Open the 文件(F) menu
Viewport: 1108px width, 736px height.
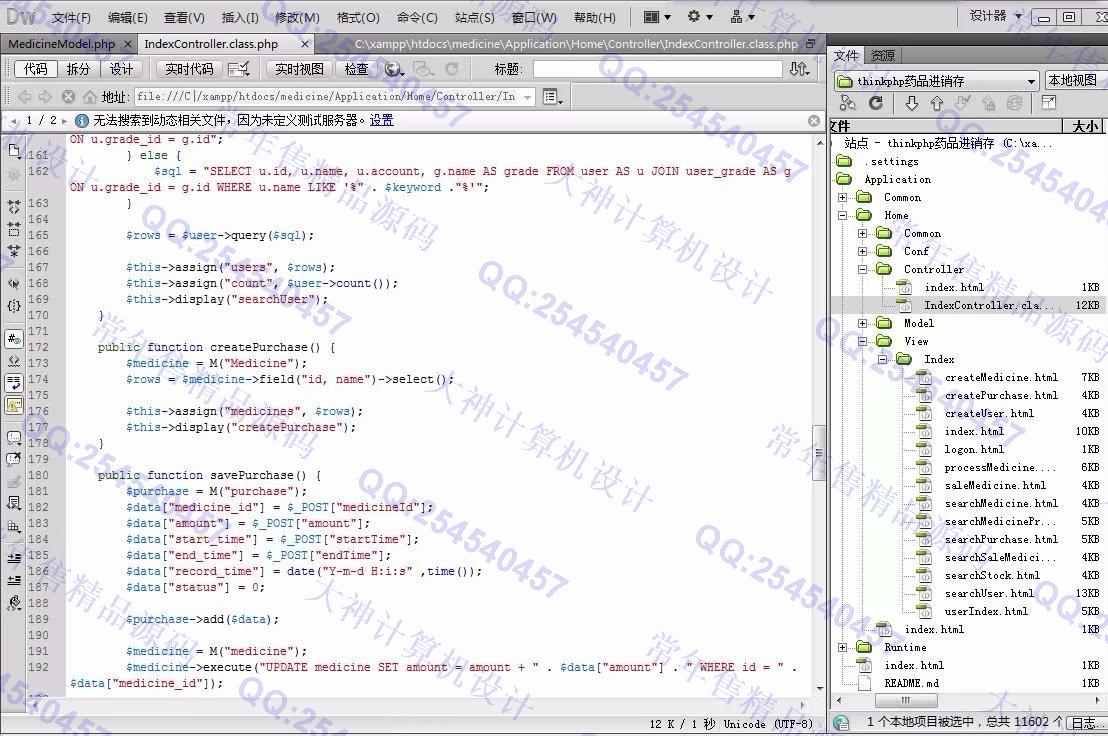click(x=71, y=17)
